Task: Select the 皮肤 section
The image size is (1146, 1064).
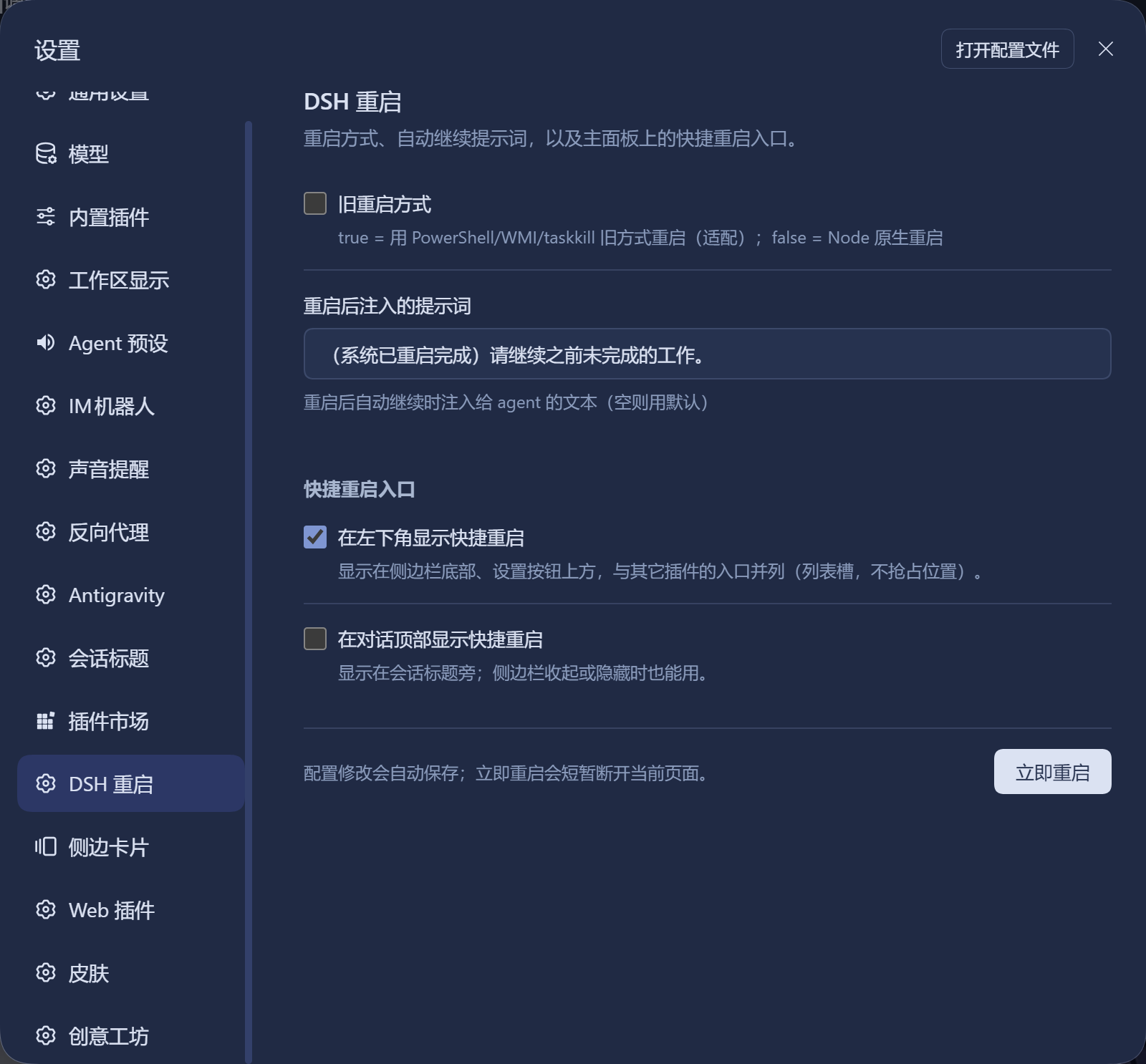Action: pyautogui.click(x=130, y=972)
